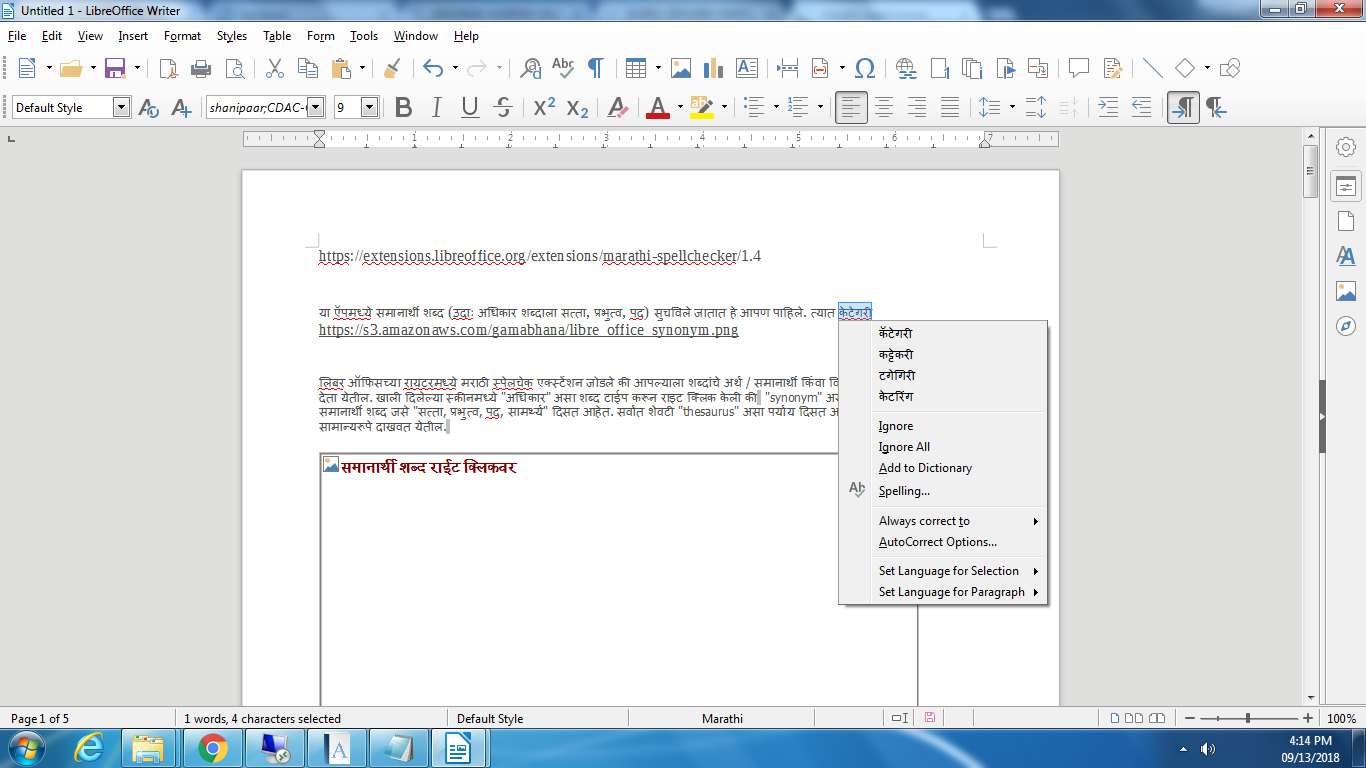
Task: Select spelling suggestion केटरिंग
Action: [944, 397]
